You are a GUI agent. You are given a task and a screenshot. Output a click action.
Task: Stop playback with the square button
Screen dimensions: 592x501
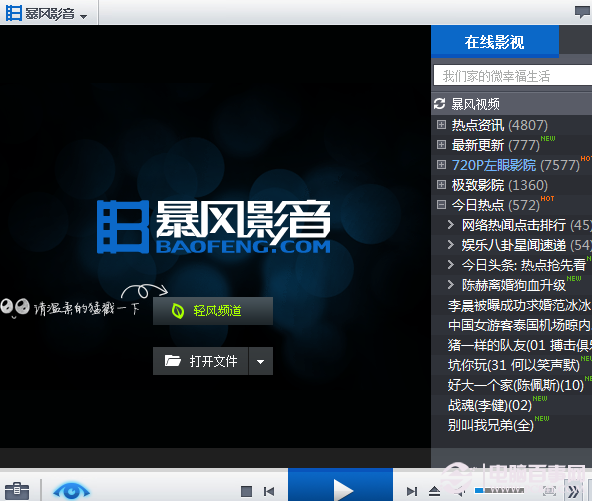[x=246, y=491]
